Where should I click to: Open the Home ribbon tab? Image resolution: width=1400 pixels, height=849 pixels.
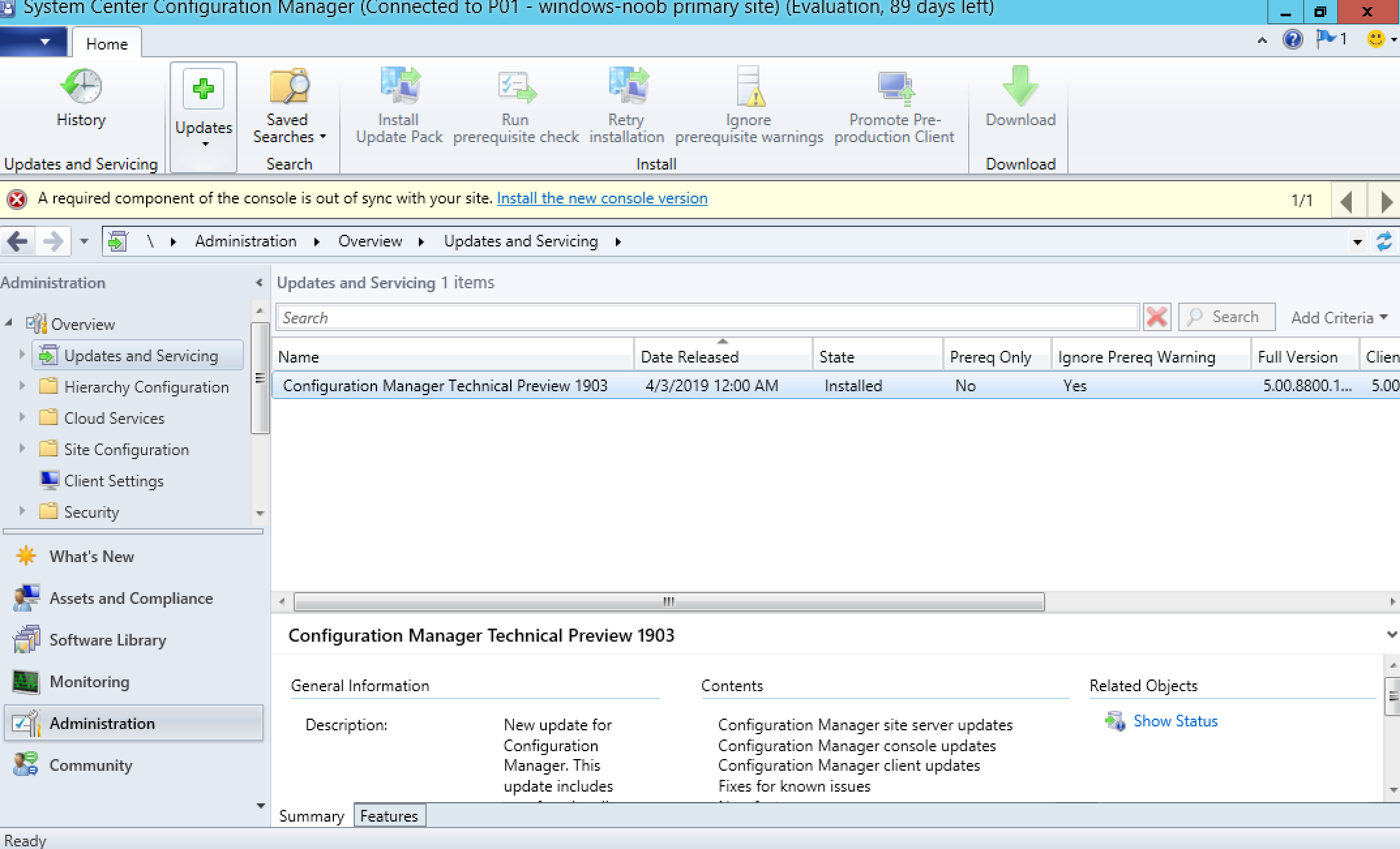(x=107, y=44)
